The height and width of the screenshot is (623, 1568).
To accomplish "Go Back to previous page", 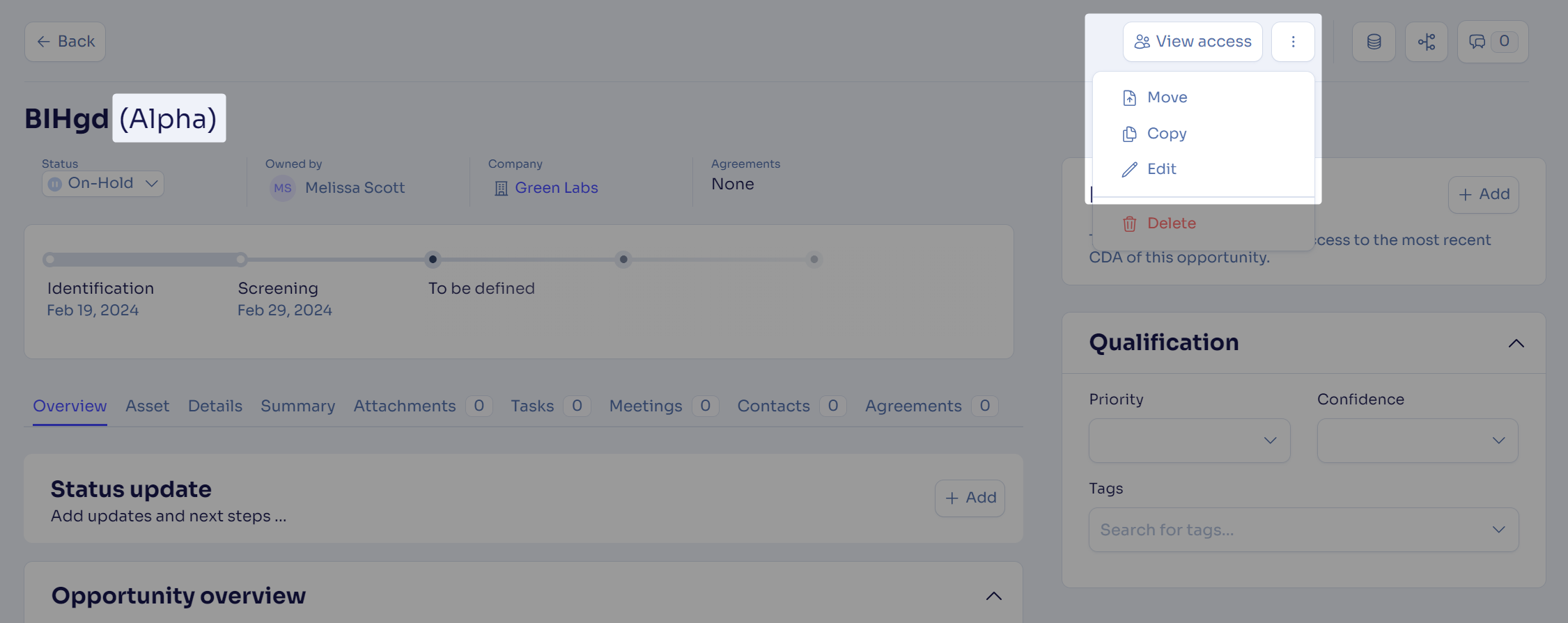I will pyautogui.click(x=65, y=42).
